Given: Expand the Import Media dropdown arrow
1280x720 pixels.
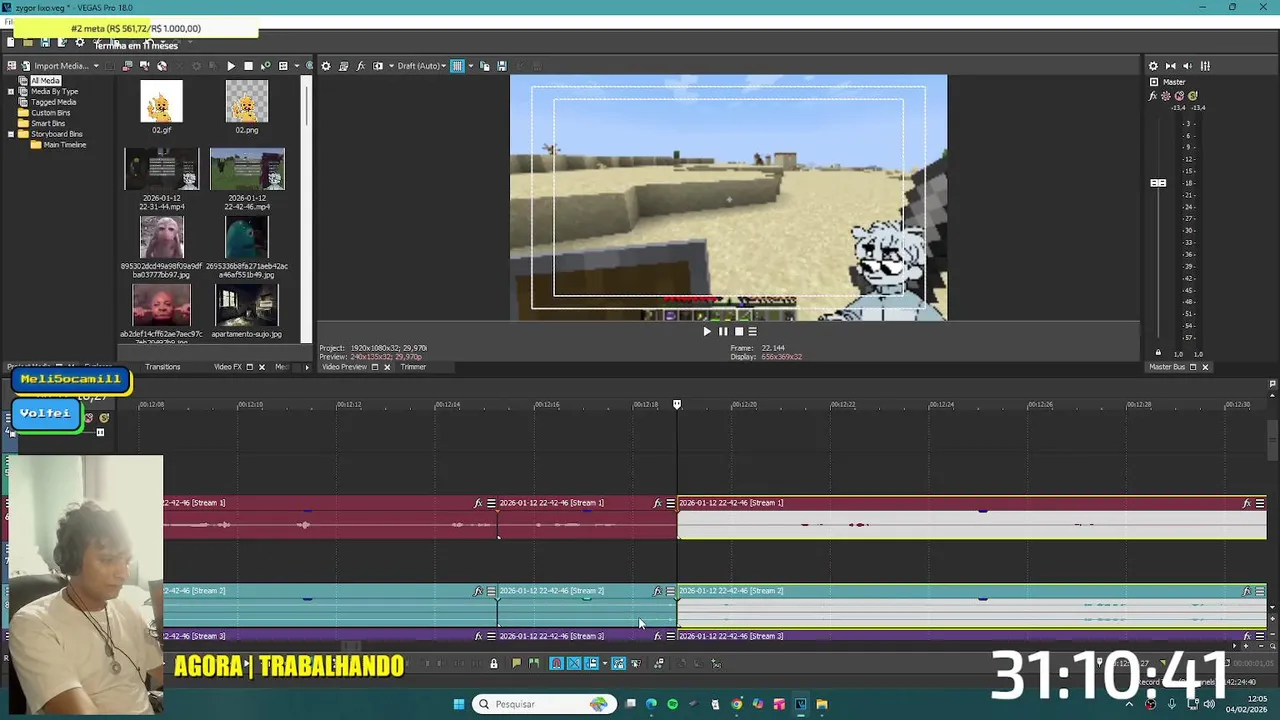Looking at the screenshot, I should [x=96, y=66].
